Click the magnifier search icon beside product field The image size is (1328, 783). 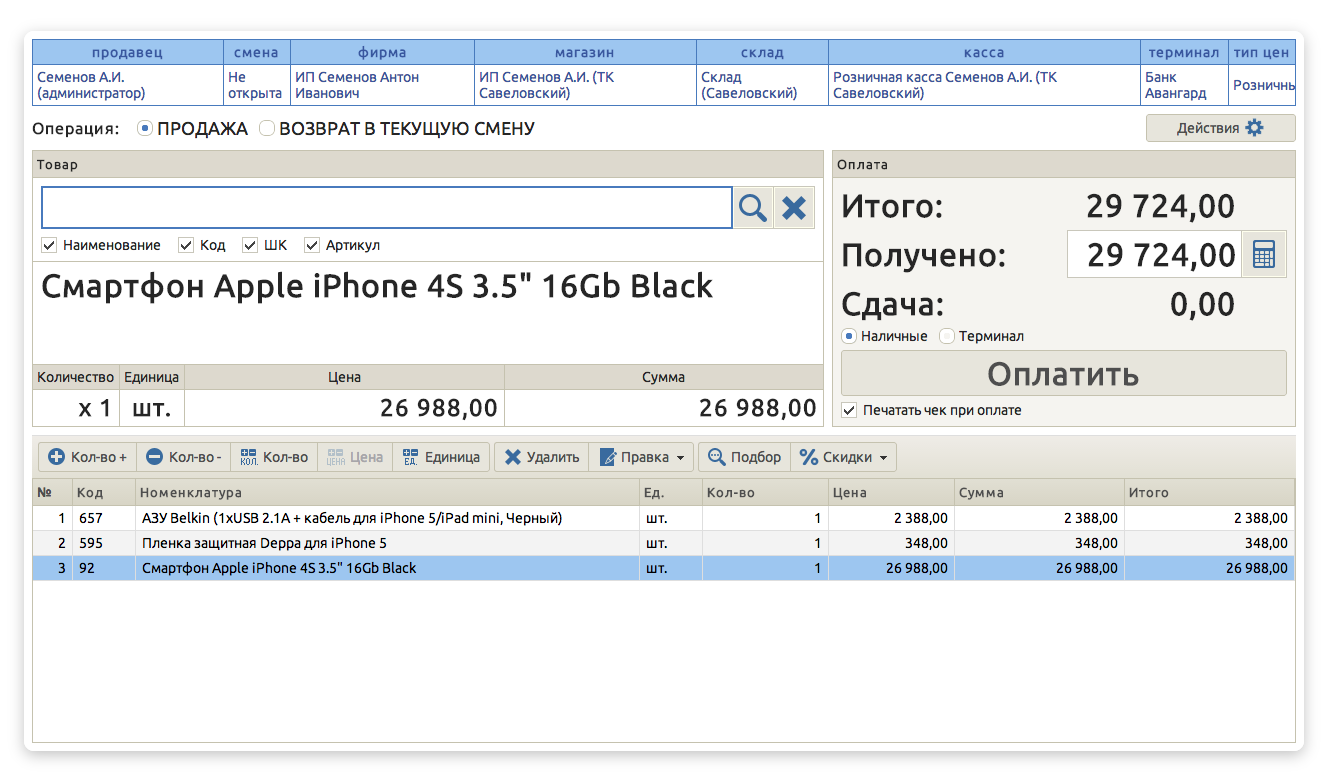pos(752,208)
